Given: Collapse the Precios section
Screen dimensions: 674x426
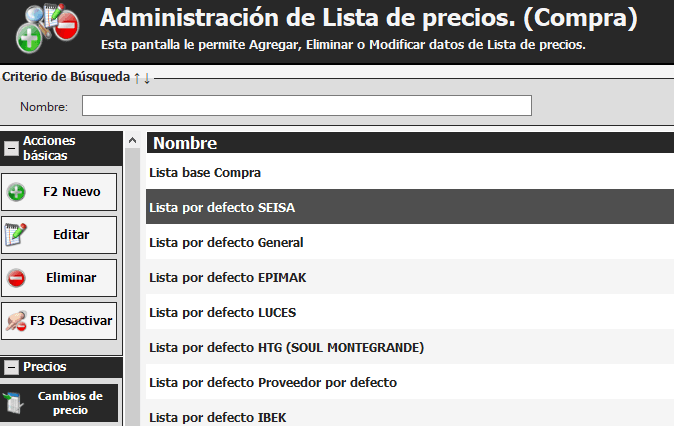Looking at the screenshot, I should (11, 367).
